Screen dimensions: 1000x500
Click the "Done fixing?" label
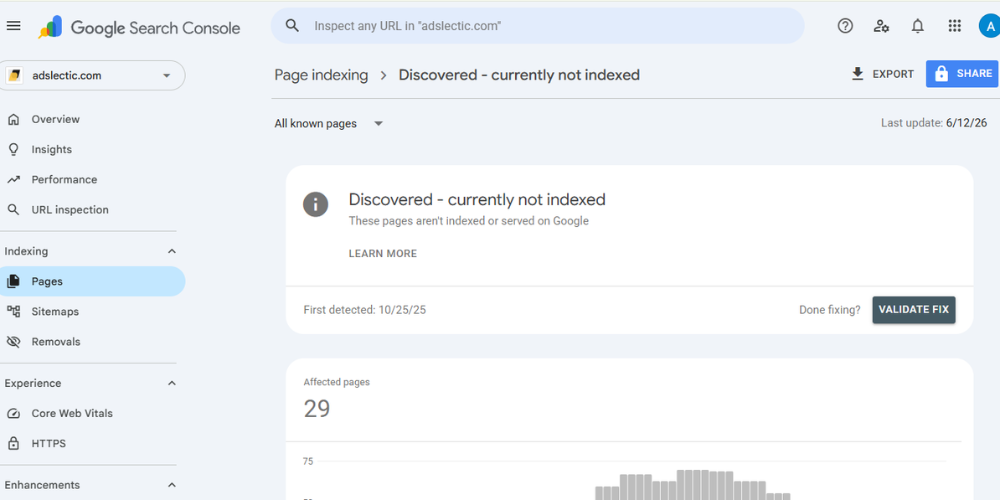[829, 310]
